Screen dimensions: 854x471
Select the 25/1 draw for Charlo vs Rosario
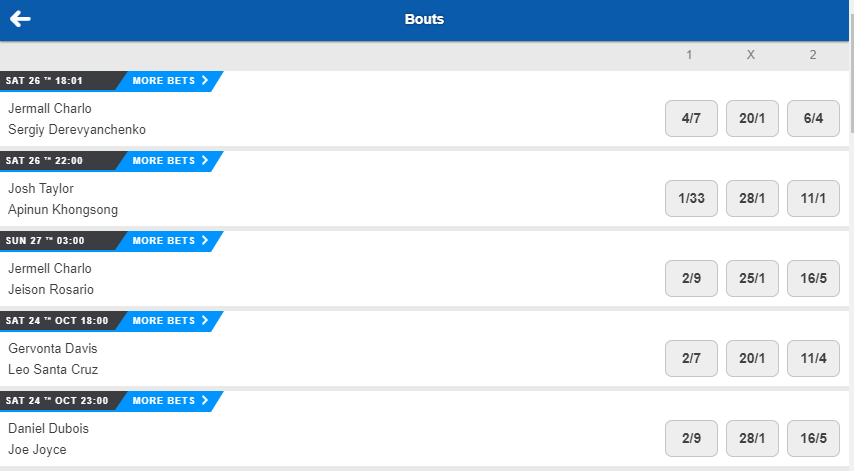click(752, 278)
